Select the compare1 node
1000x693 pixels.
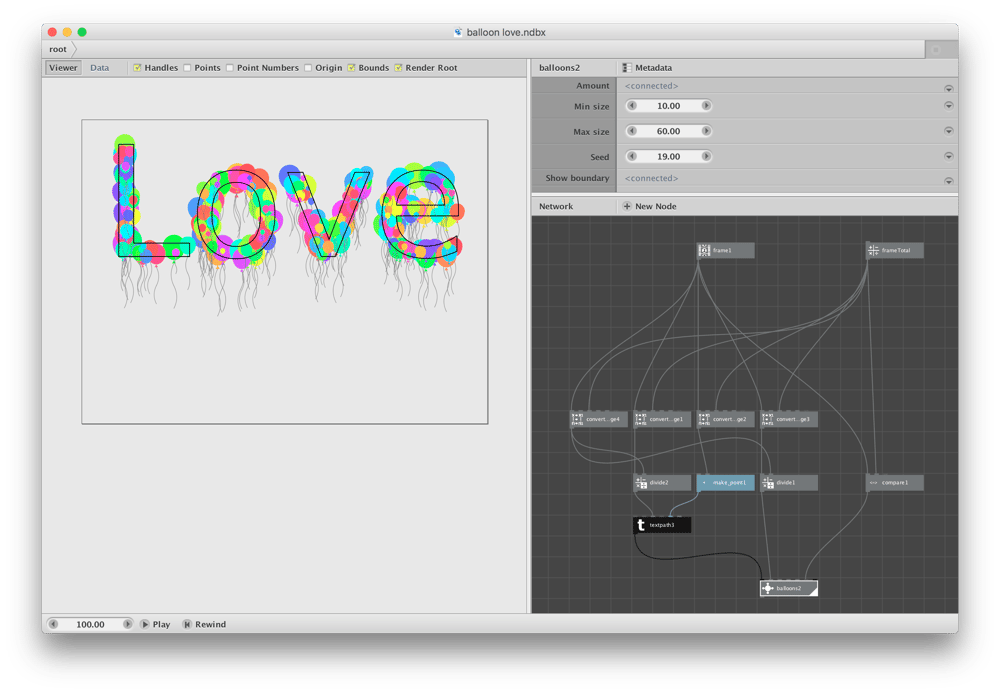click(x=894, y=483)
